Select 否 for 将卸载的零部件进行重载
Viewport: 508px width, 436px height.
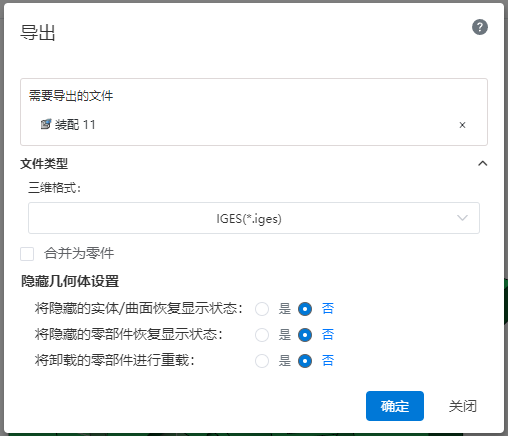coord(305,361)
